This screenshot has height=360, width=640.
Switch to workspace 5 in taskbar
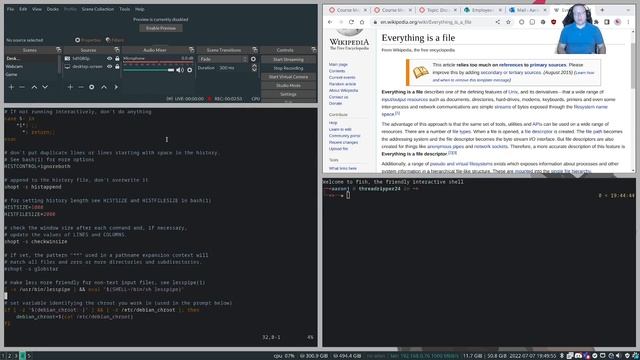click(29, 356)
